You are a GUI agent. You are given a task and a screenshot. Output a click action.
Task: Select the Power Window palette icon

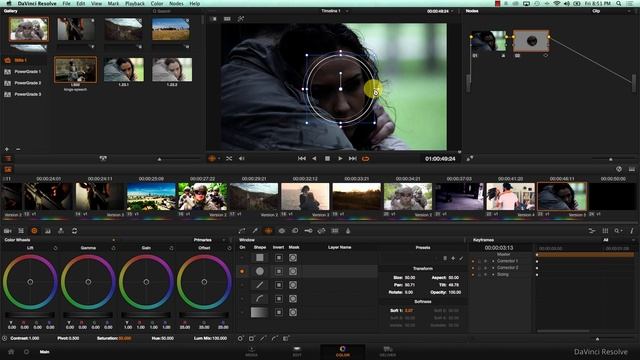(268, 231)
